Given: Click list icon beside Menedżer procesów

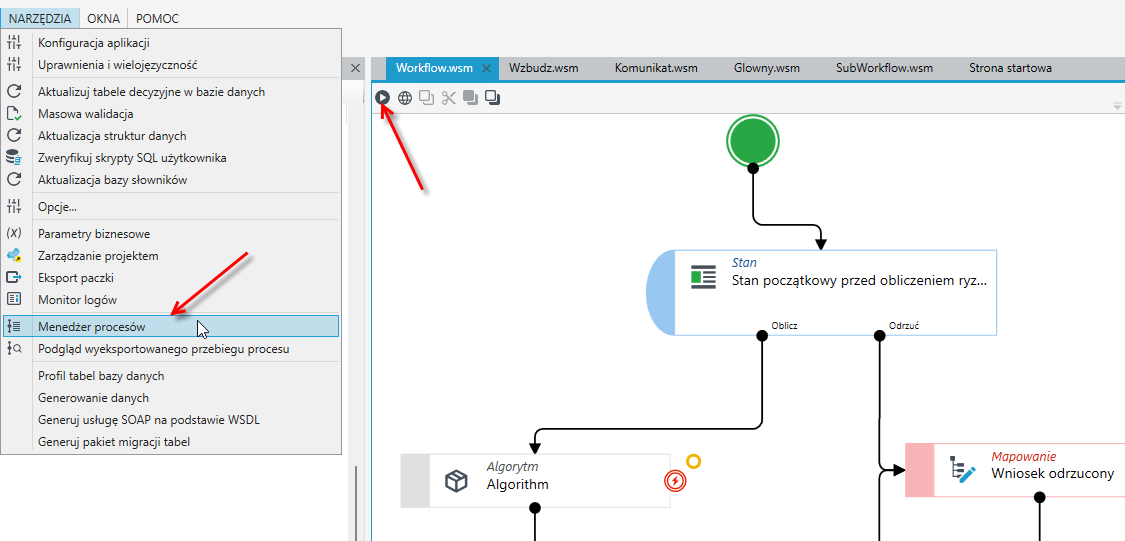Looking at the screenshot, I should [14, 326].
